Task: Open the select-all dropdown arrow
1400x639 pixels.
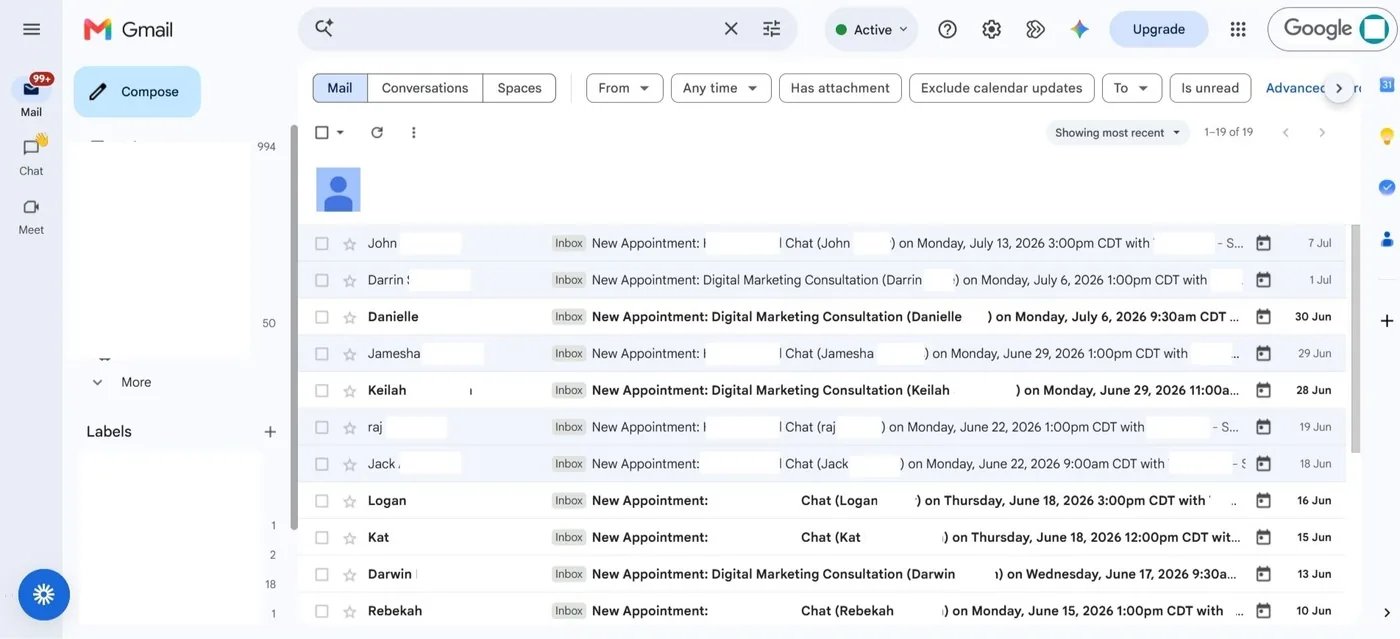Action: (x=340, y=133)
